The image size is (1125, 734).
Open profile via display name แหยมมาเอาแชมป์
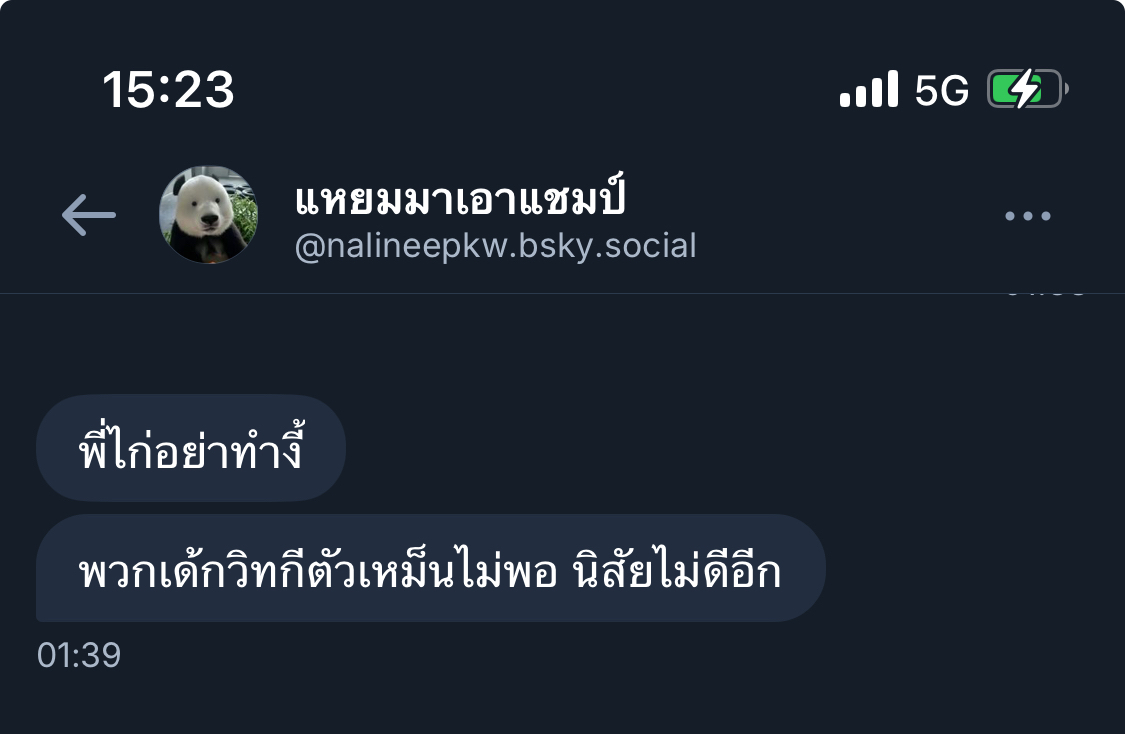tap(460, 196)
